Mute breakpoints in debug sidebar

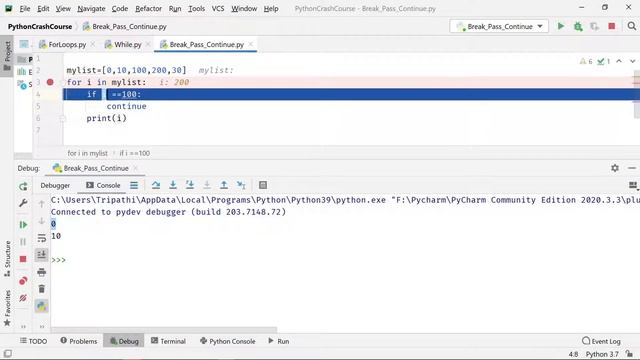point(23,298)
